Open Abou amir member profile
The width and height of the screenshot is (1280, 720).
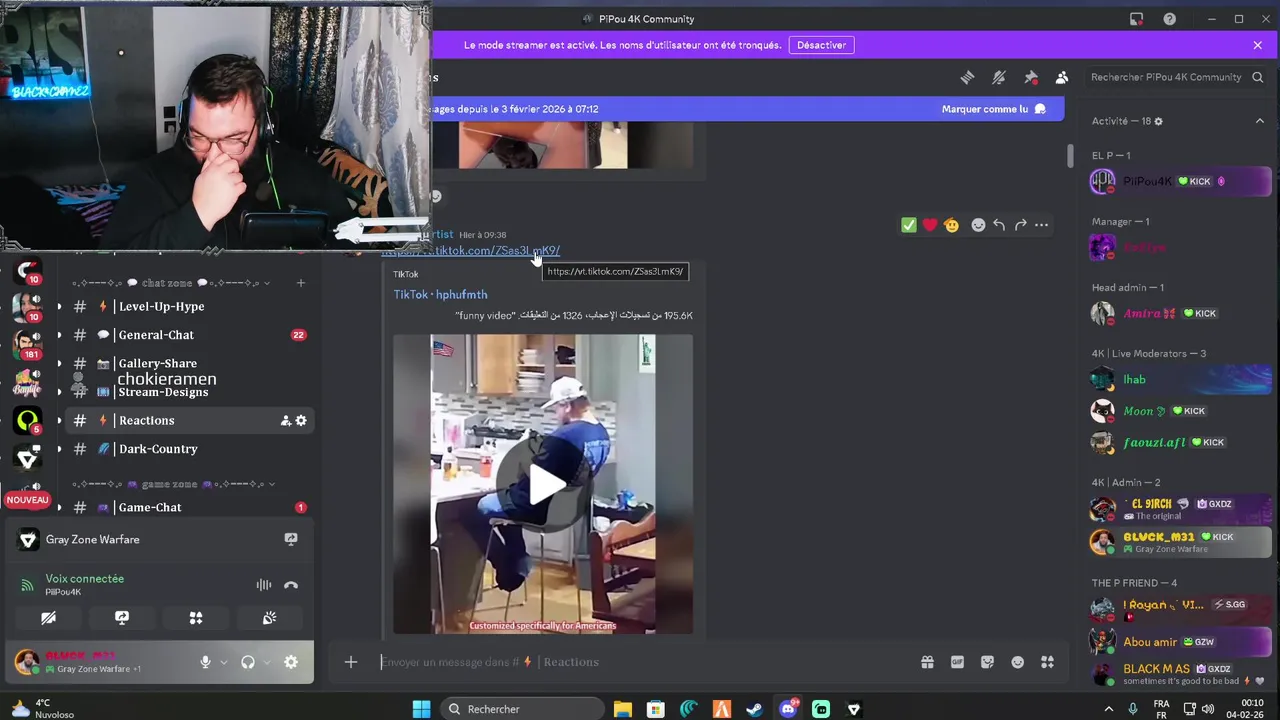click(x=1180, y=642)
